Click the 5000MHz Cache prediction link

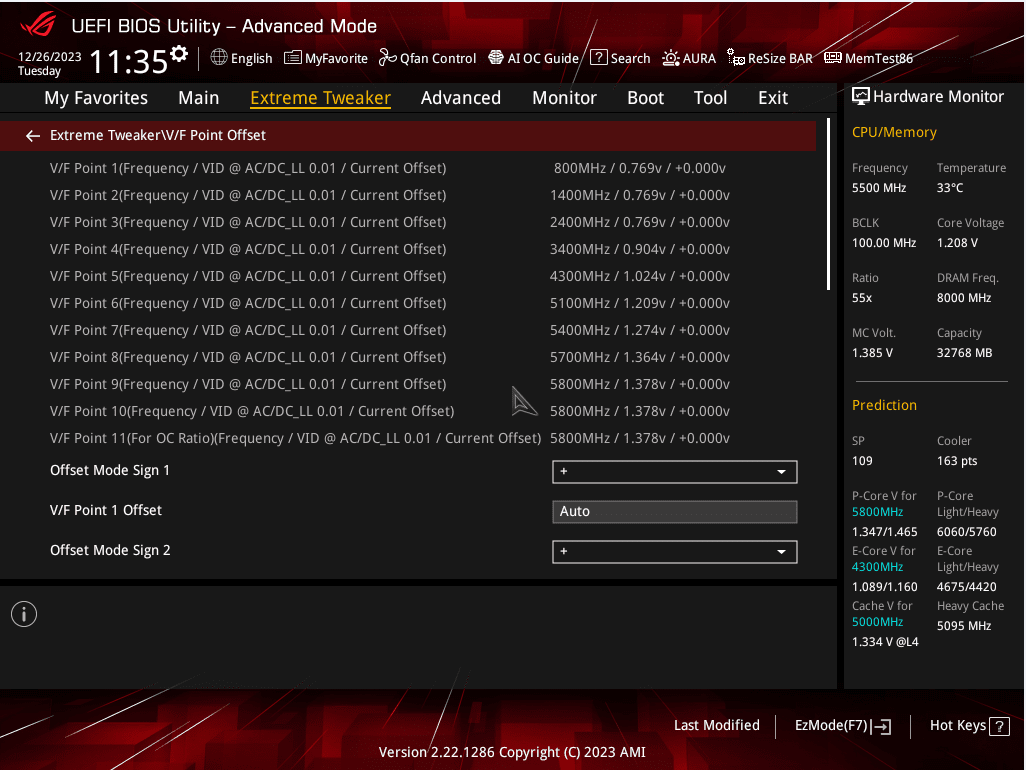[x=877, y=622]
